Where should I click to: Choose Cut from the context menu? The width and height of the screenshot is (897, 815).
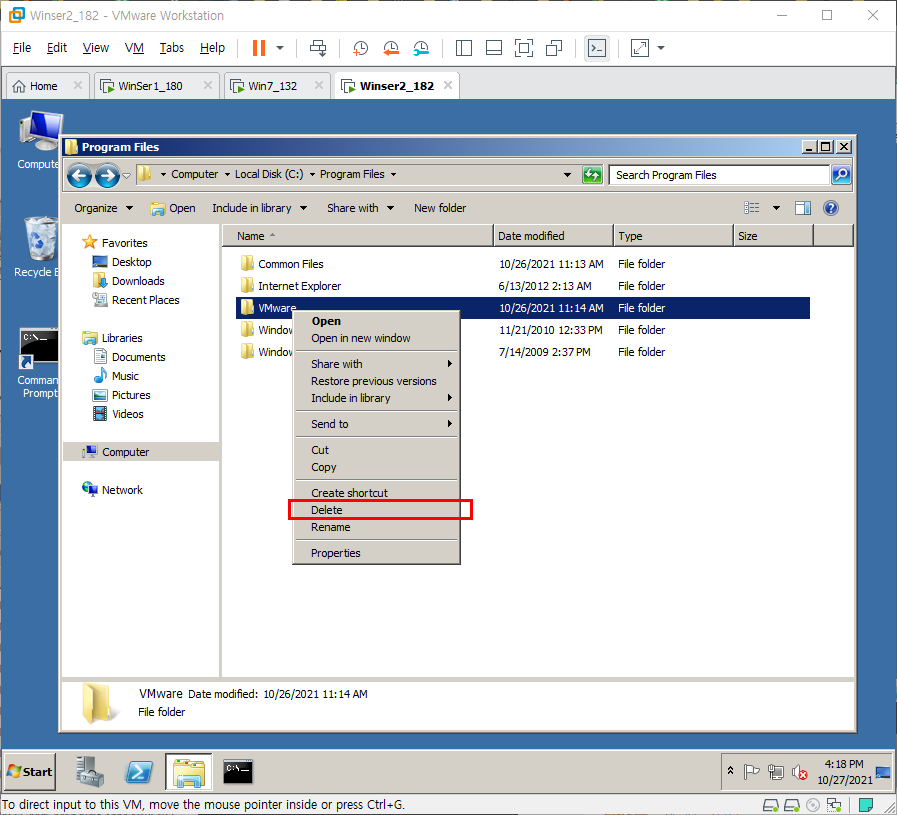(376, 450)
